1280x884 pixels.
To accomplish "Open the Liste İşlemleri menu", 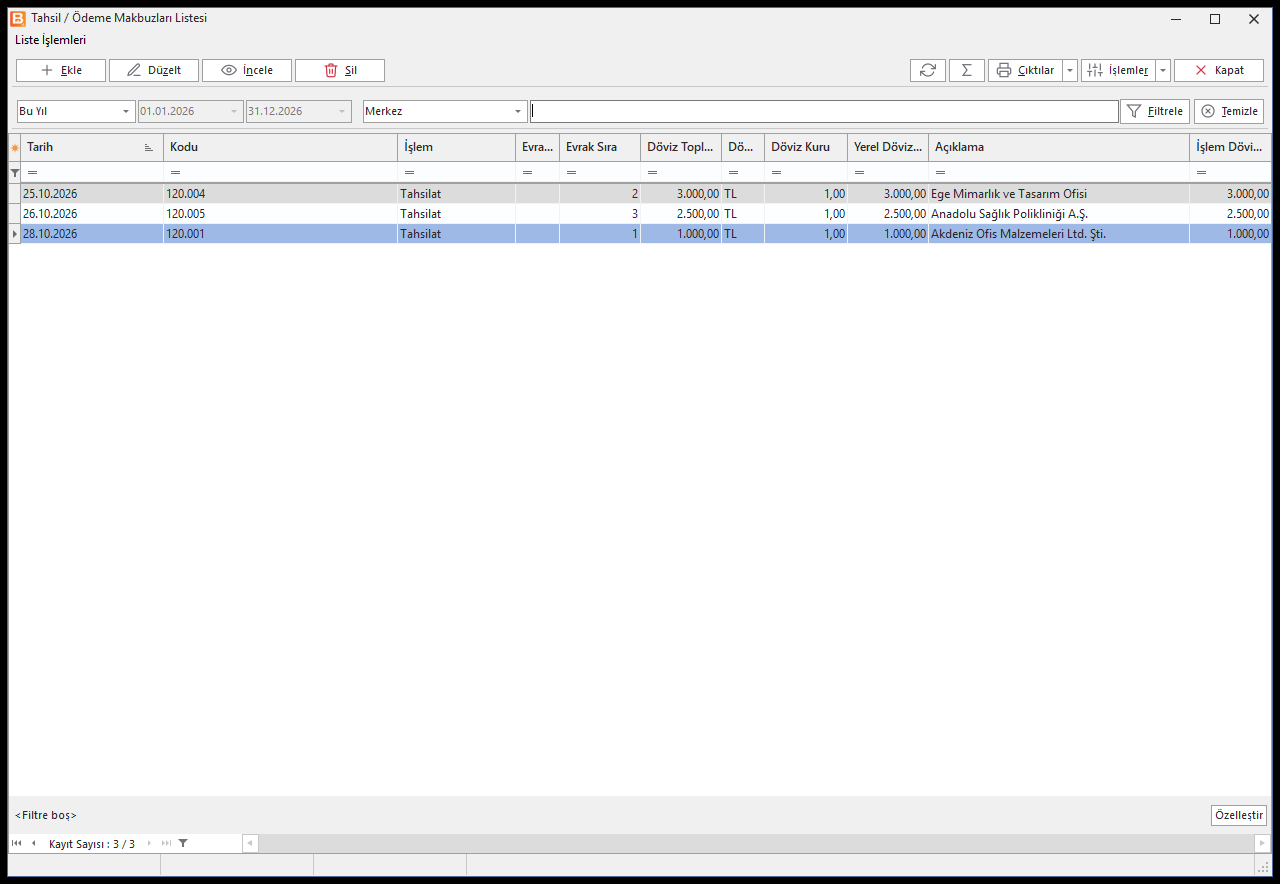I will pos(51,40).
